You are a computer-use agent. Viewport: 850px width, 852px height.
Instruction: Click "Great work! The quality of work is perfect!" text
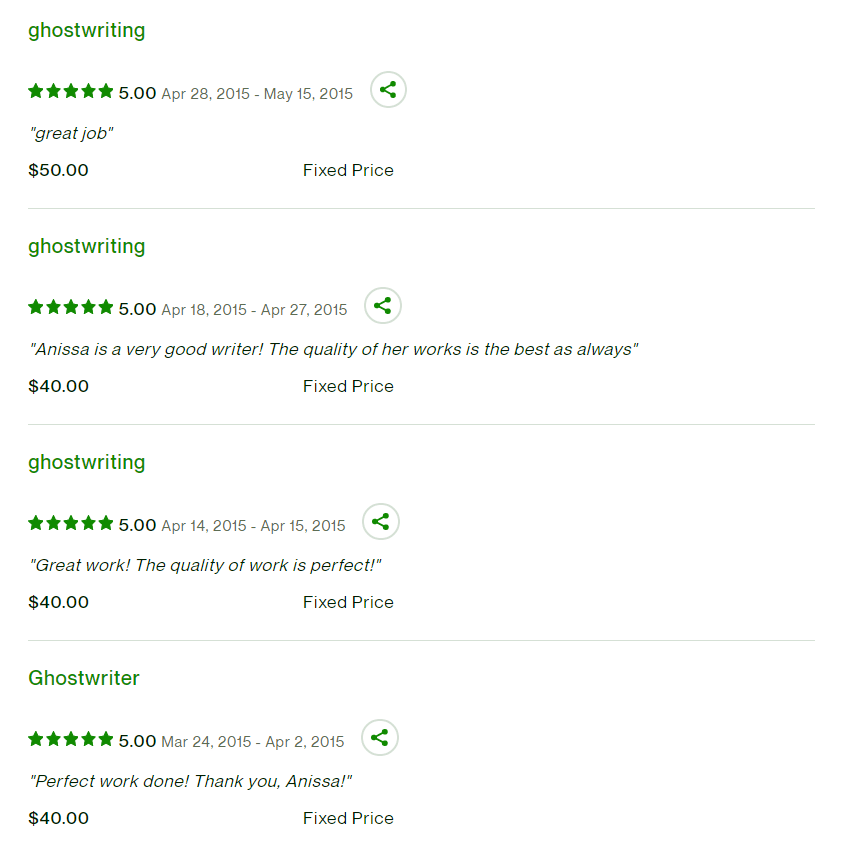tap(205, 565)
